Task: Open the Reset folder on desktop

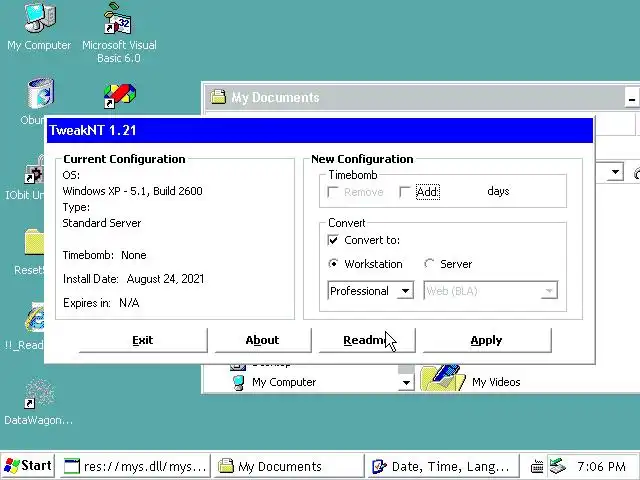Action: [33, 242]
